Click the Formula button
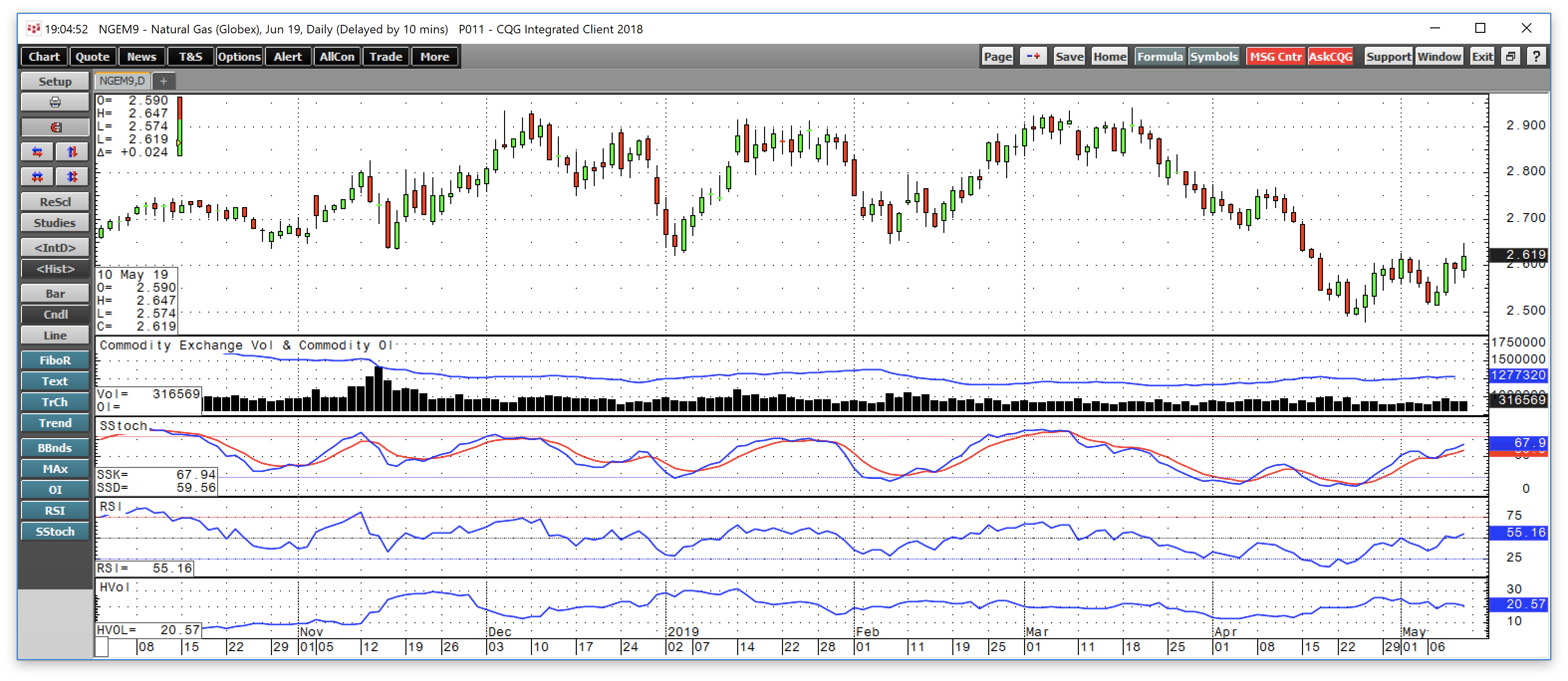The height and width of the screenshot is (681, 1568). (x=1160, y=57)
